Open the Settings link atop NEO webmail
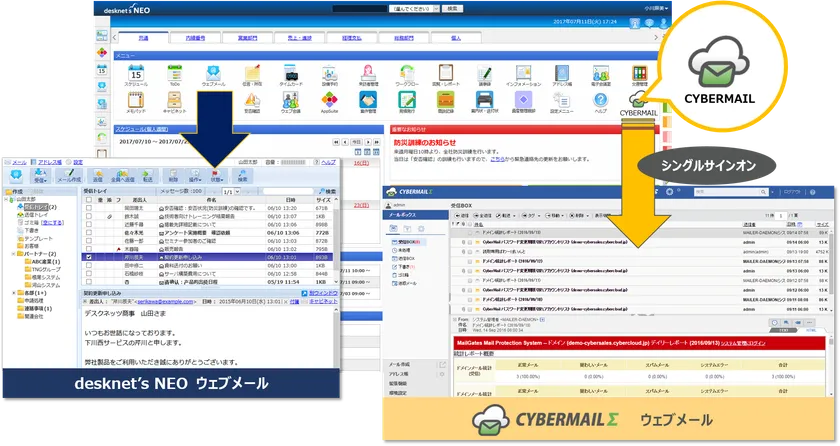The width and height of the screenshot is (840, 446). click(78, 162)
